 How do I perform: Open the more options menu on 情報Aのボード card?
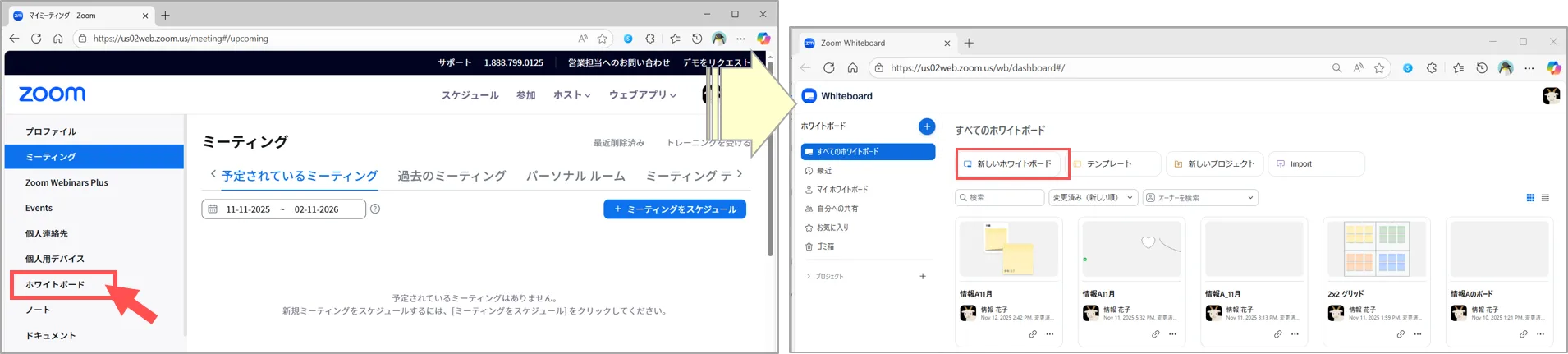[x=1540, y=334]
